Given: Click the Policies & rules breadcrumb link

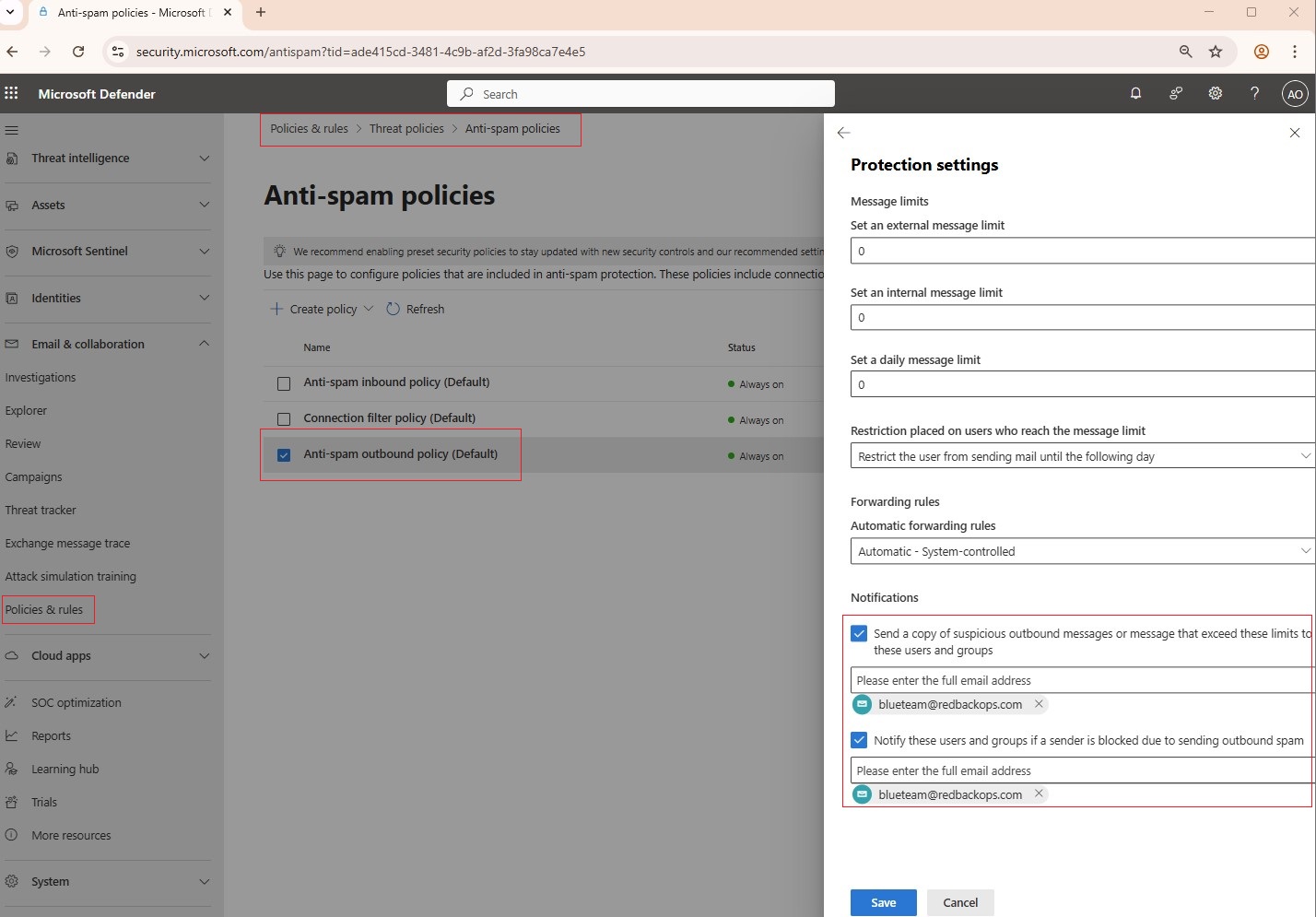Looking at the screenshot, I should pyautogui.click(x=309, y=128).
